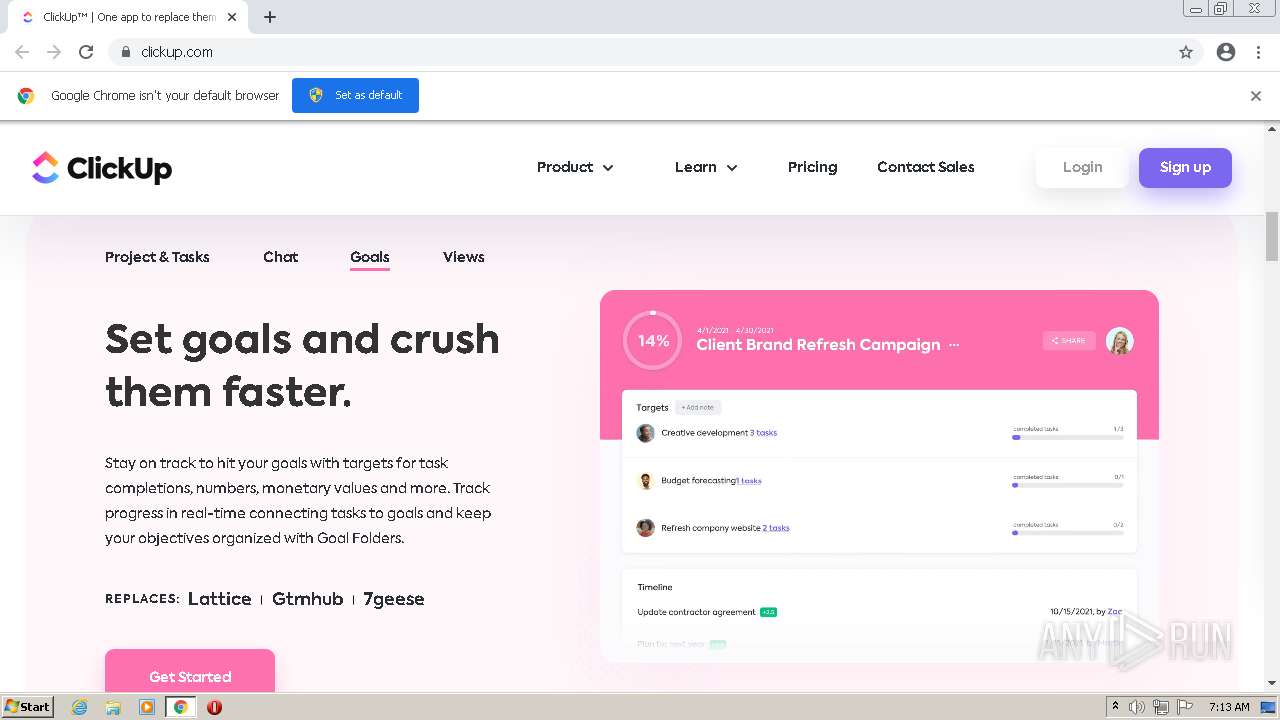Open the Pricing page

812,167
